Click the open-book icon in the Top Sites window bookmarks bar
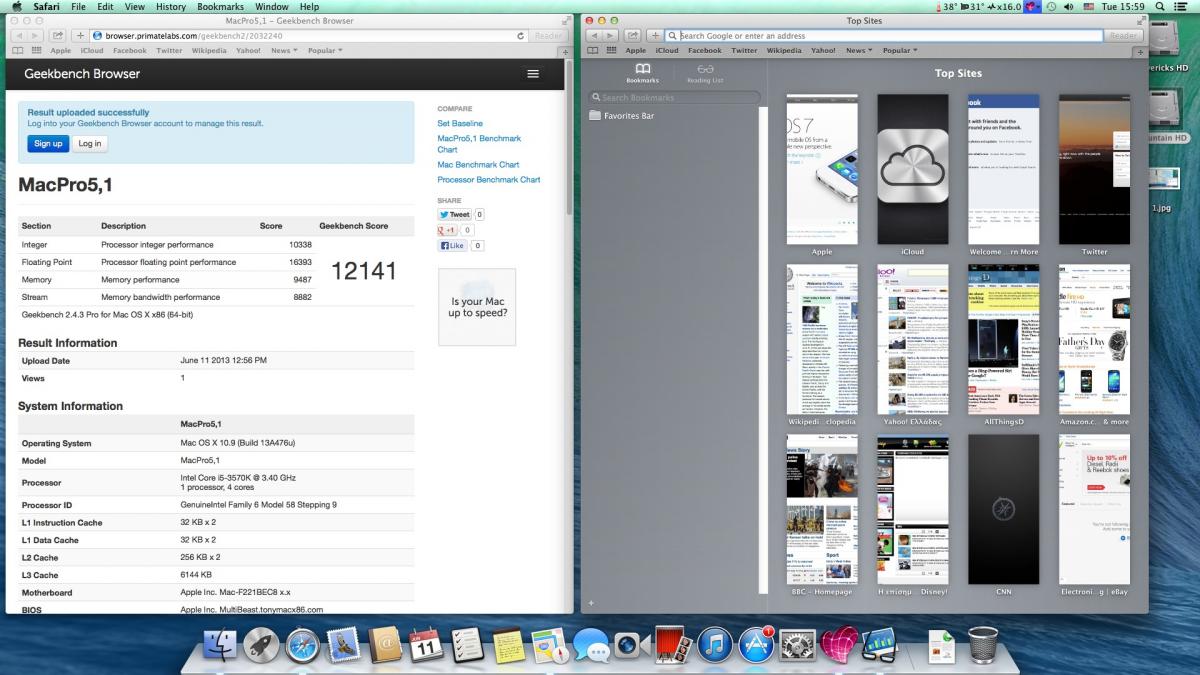The width and height of the screenshot is (1200, 675). (x=593, y=50)
